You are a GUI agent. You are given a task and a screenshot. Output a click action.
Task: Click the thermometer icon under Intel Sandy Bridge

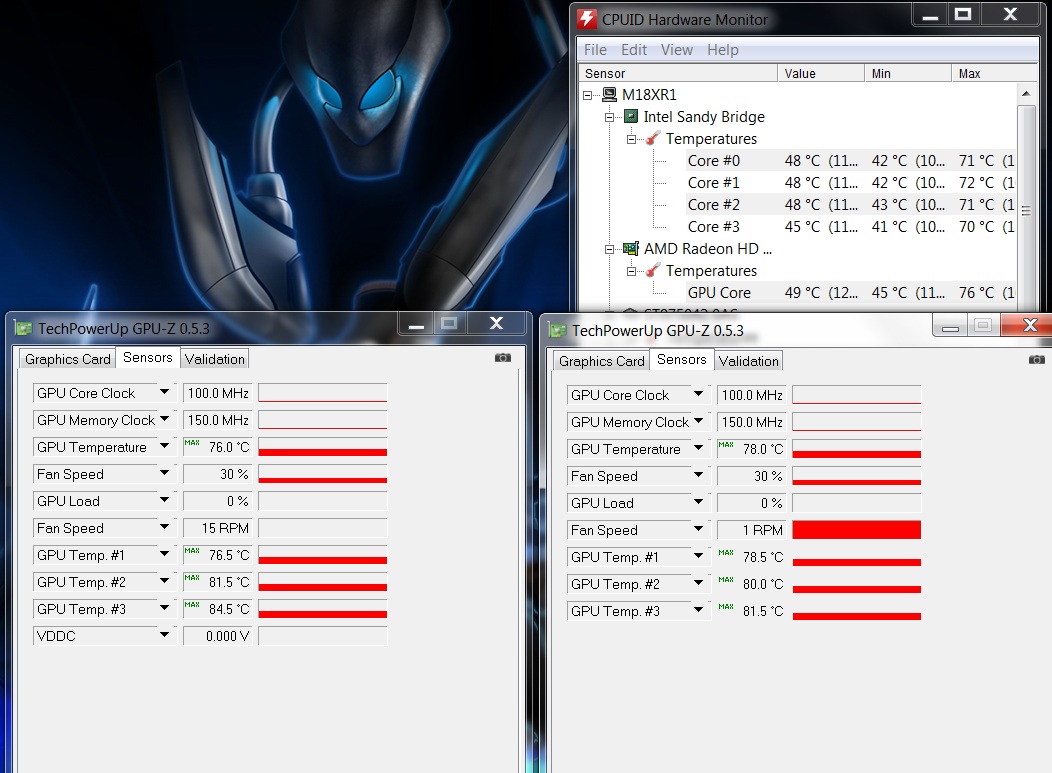click(653, 139)
